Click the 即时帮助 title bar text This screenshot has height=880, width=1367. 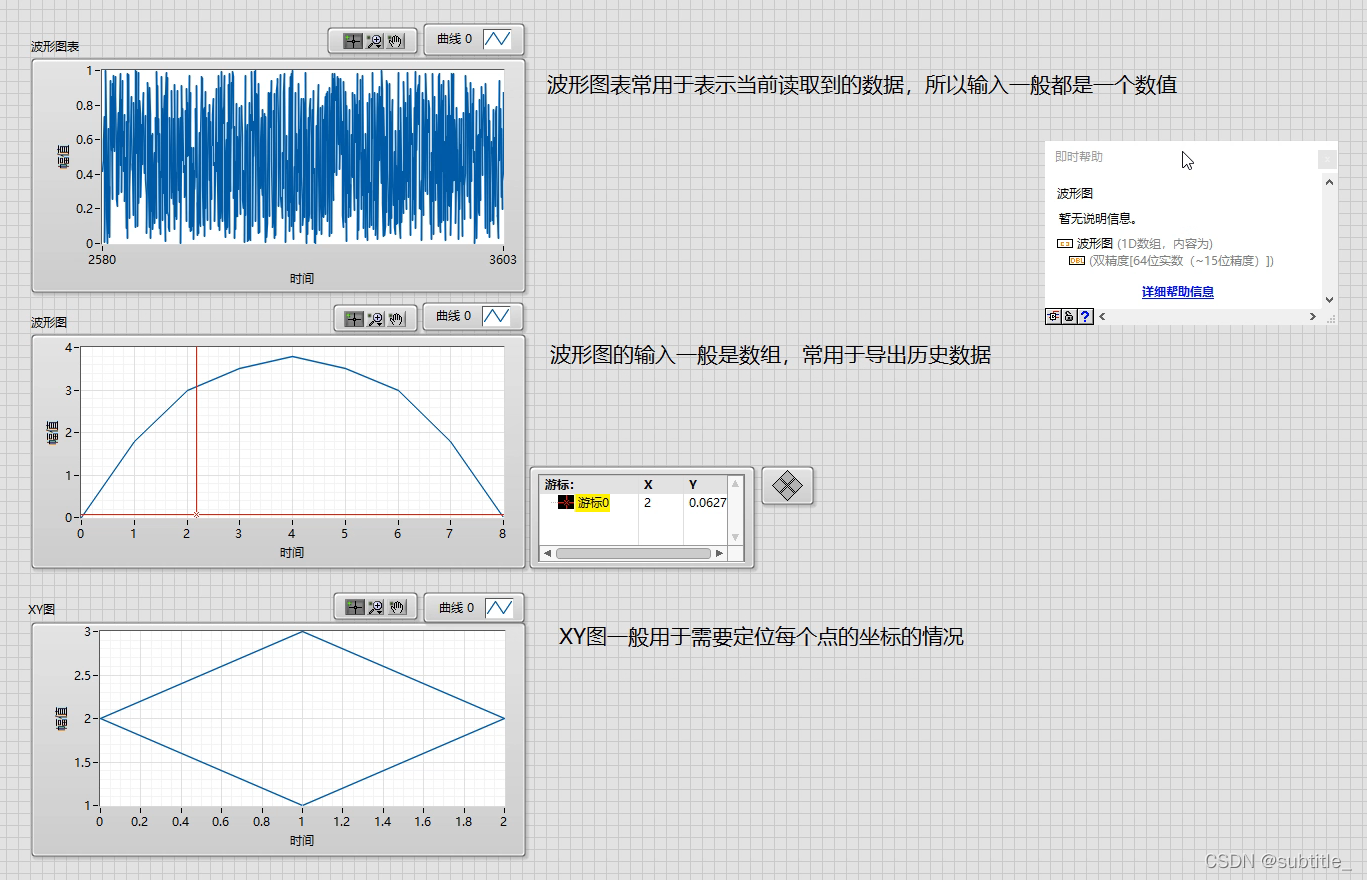pyautogui.click(x=1079, y=157)
